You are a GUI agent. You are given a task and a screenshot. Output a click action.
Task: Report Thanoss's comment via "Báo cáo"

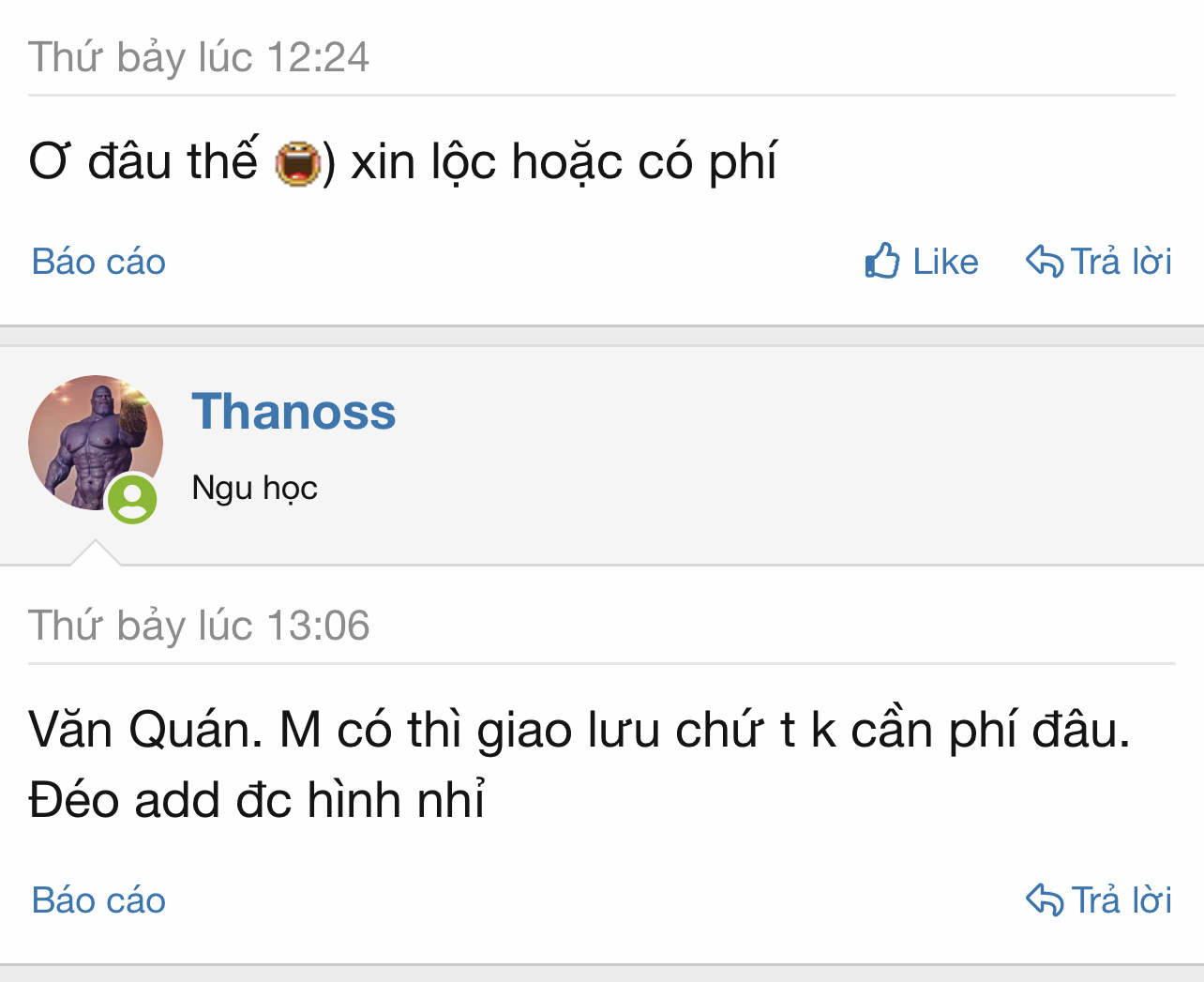point(98,900)
